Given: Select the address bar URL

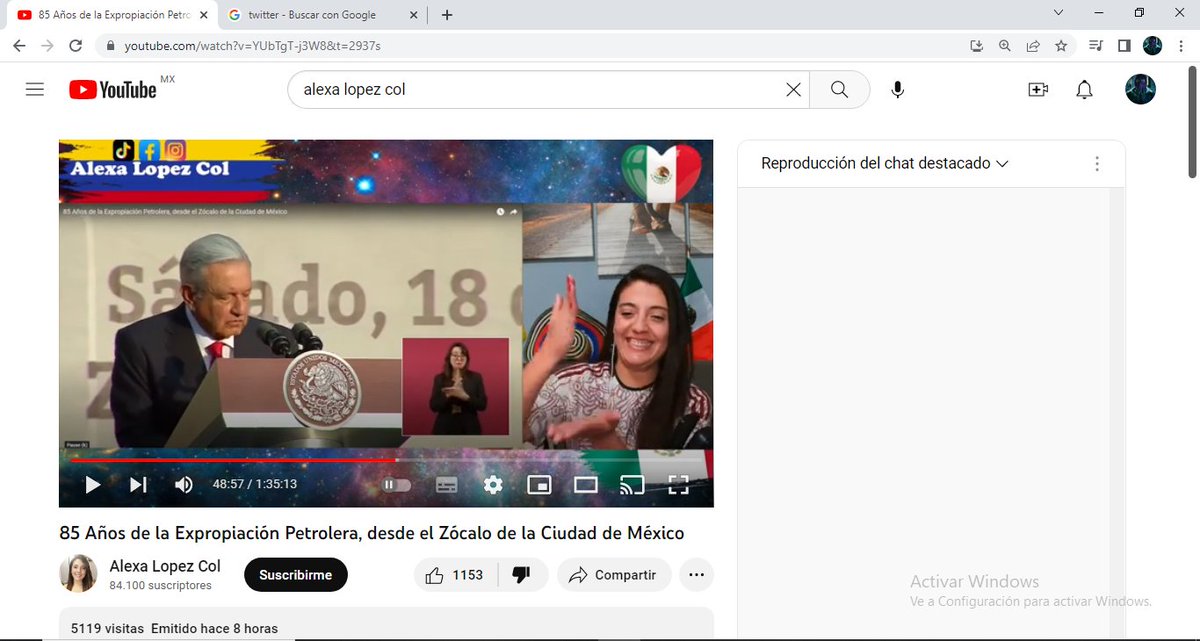Looking at the screenshot, I should point(252,46).
